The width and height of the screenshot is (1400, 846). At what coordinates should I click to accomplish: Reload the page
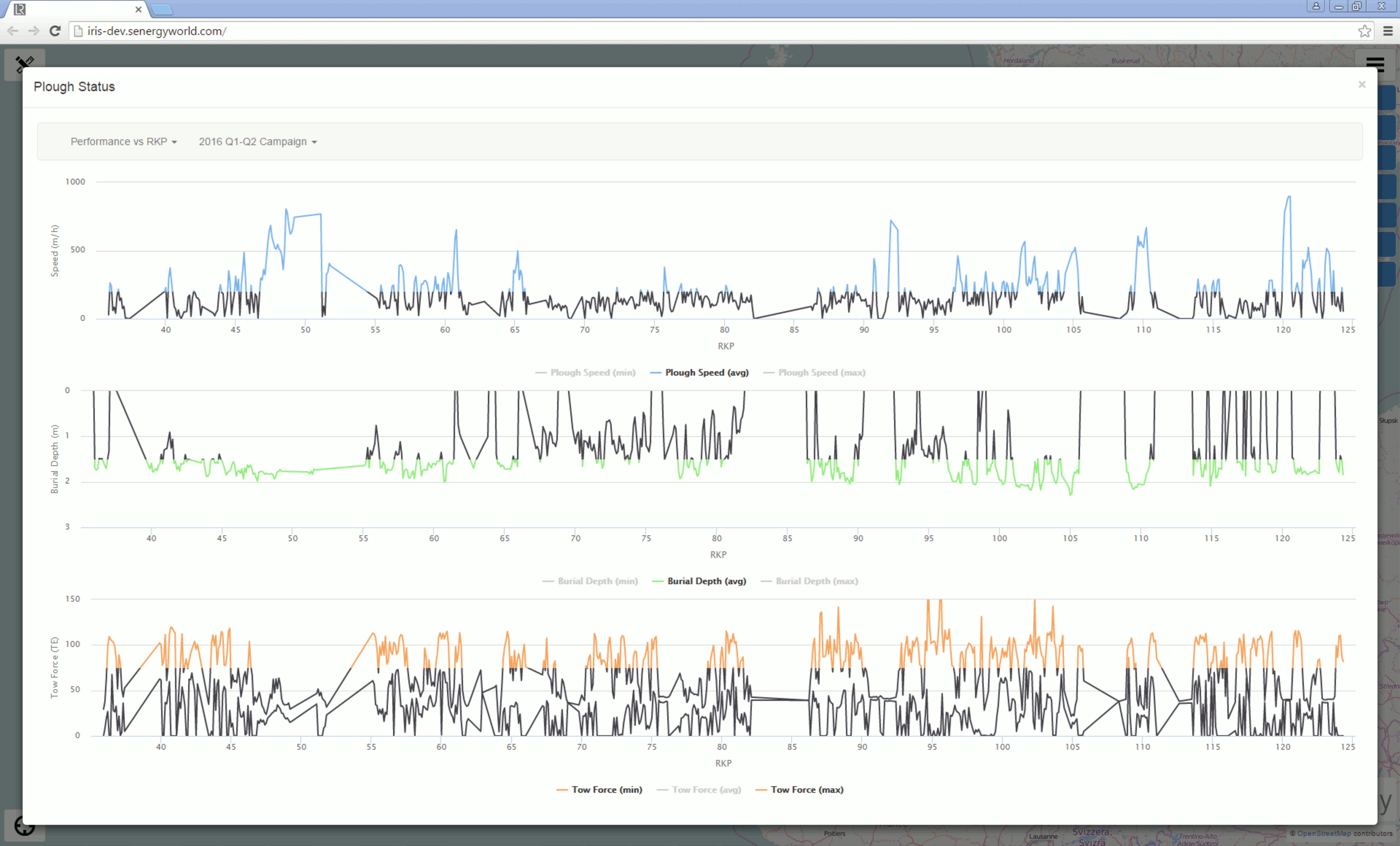click(55, 31)
